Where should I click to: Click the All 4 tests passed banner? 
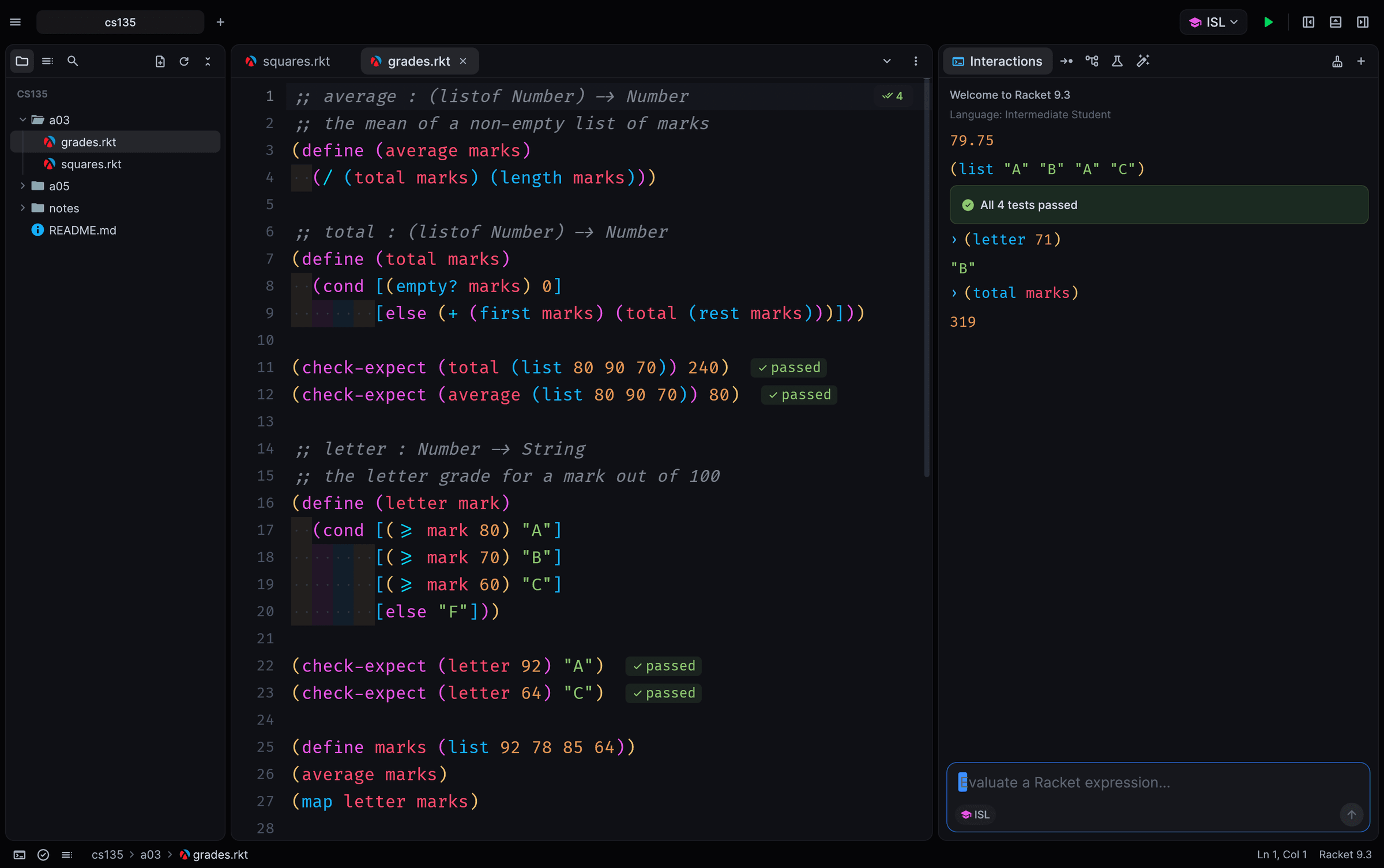point(1159,205)
